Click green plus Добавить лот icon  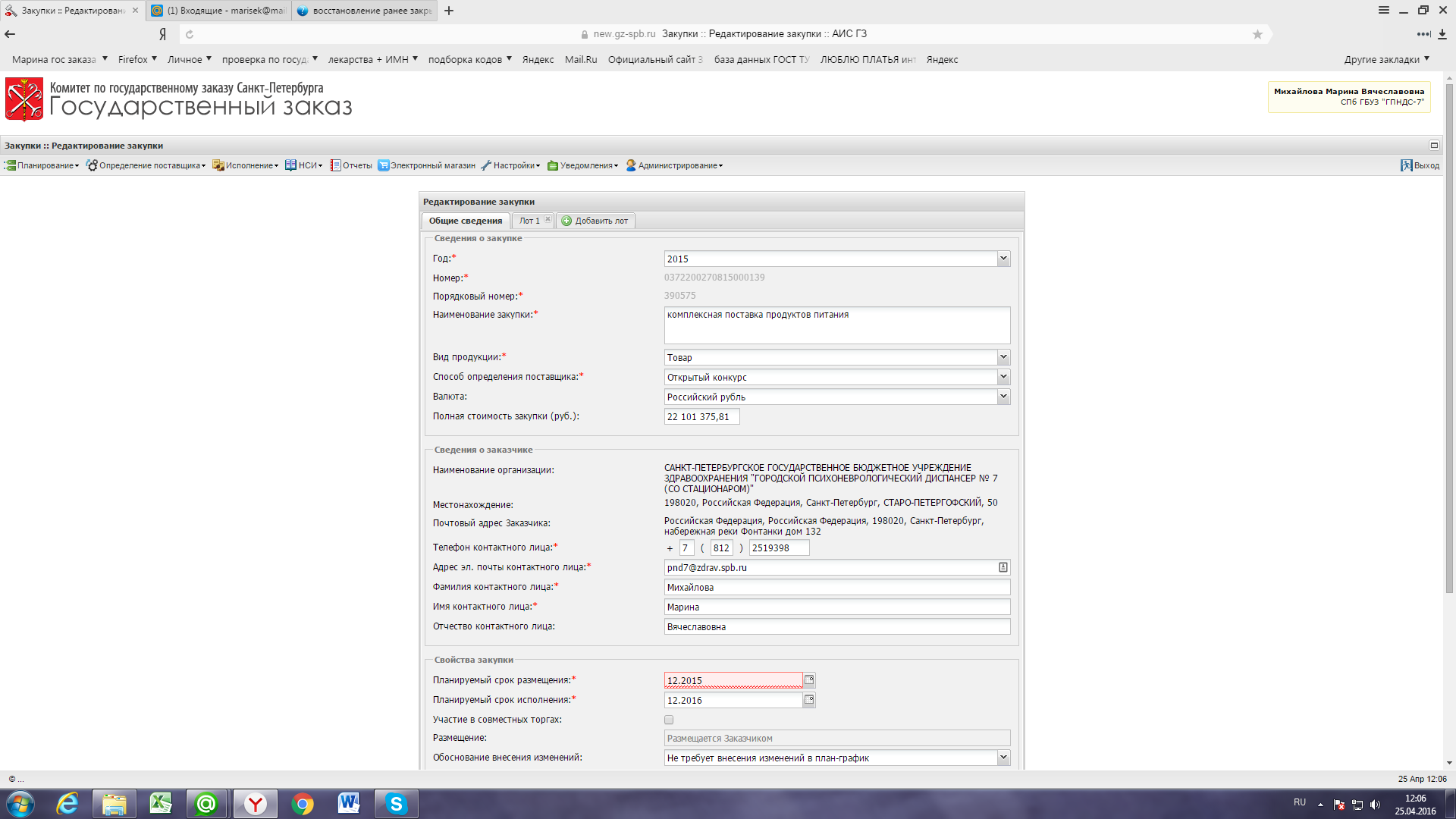coord(566,221)
